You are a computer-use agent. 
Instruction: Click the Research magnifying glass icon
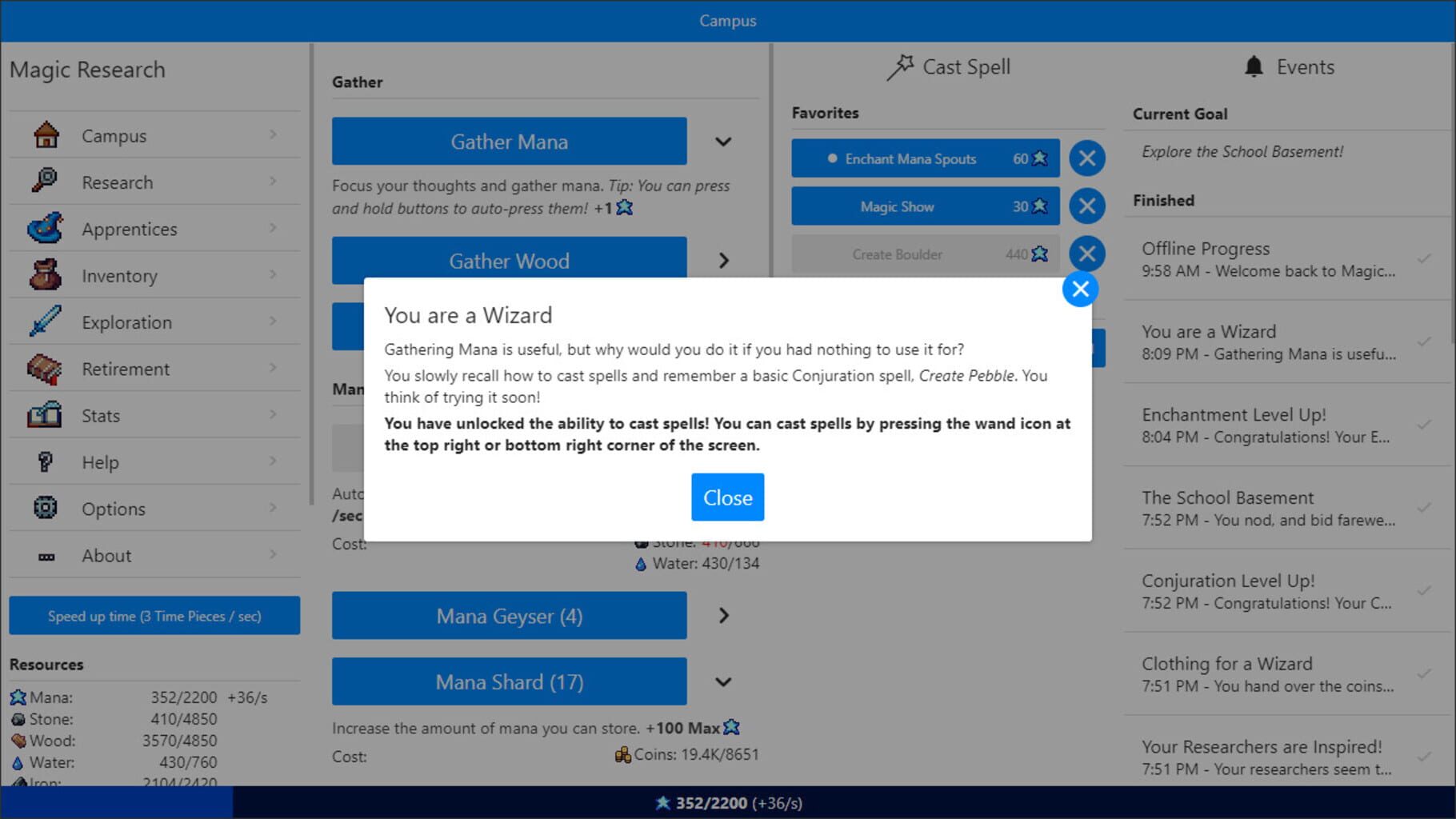pos(46,182)
